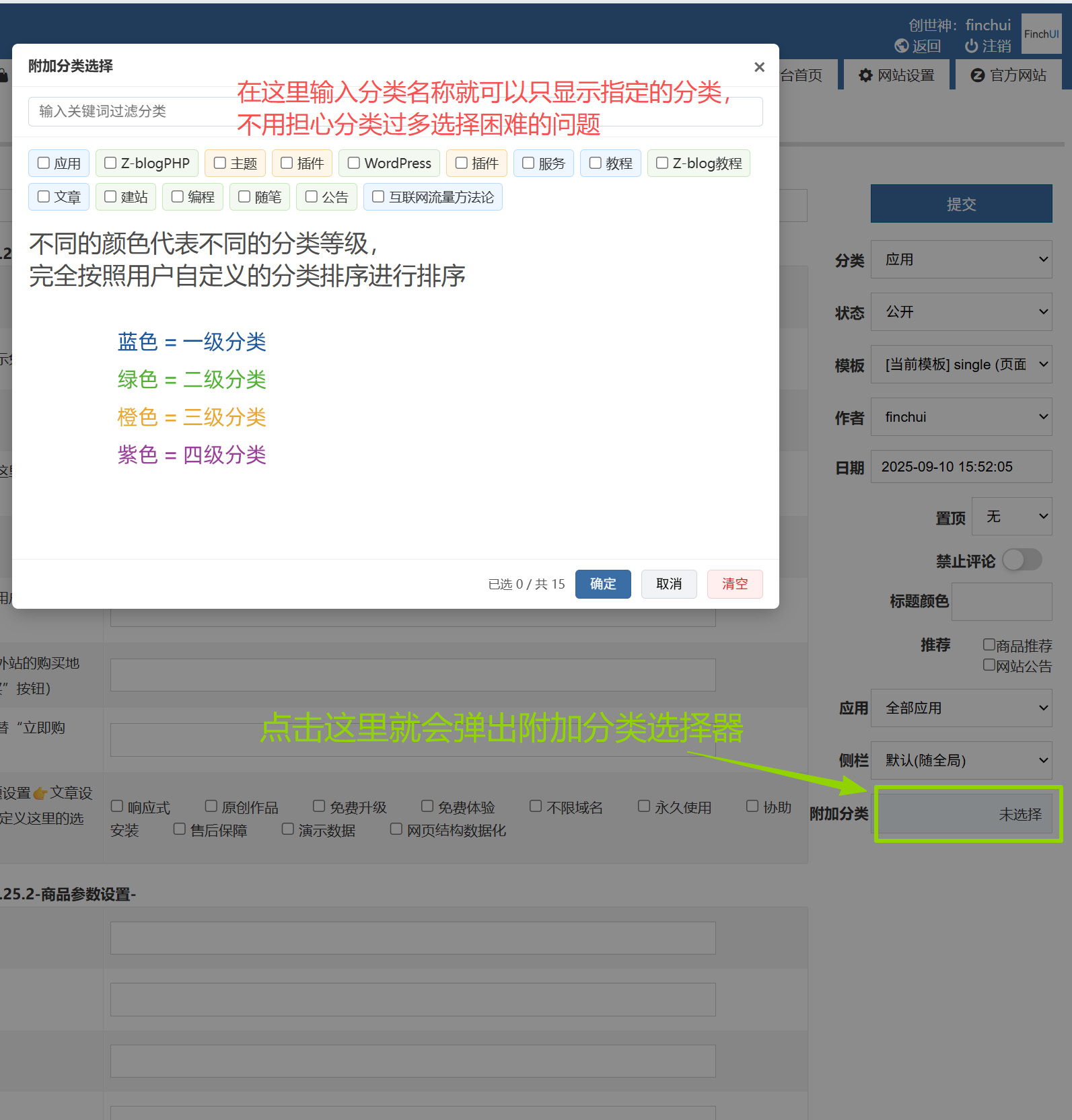Image resolution: width=1072 pixels, height=1120 pixels.
Task: Click the FinchUI avatar thumbnail
Action: pos(1041,34)
